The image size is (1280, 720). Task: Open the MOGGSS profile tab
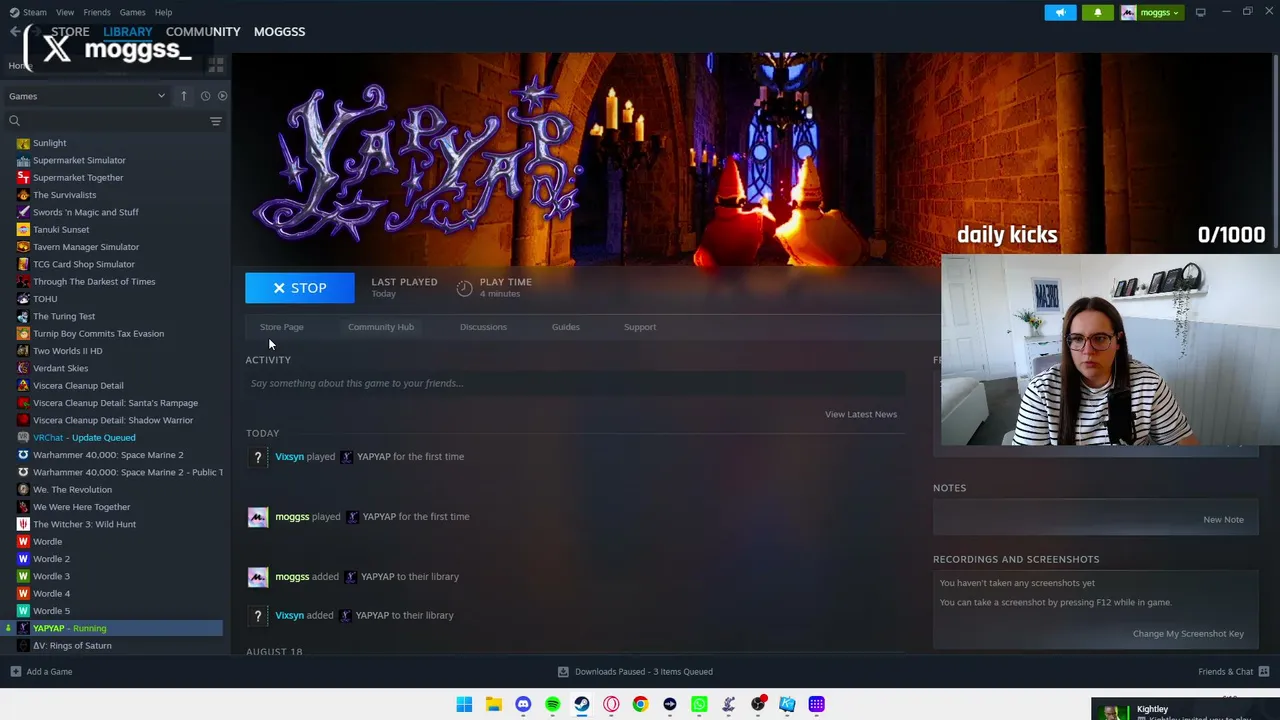click(279, 32)
